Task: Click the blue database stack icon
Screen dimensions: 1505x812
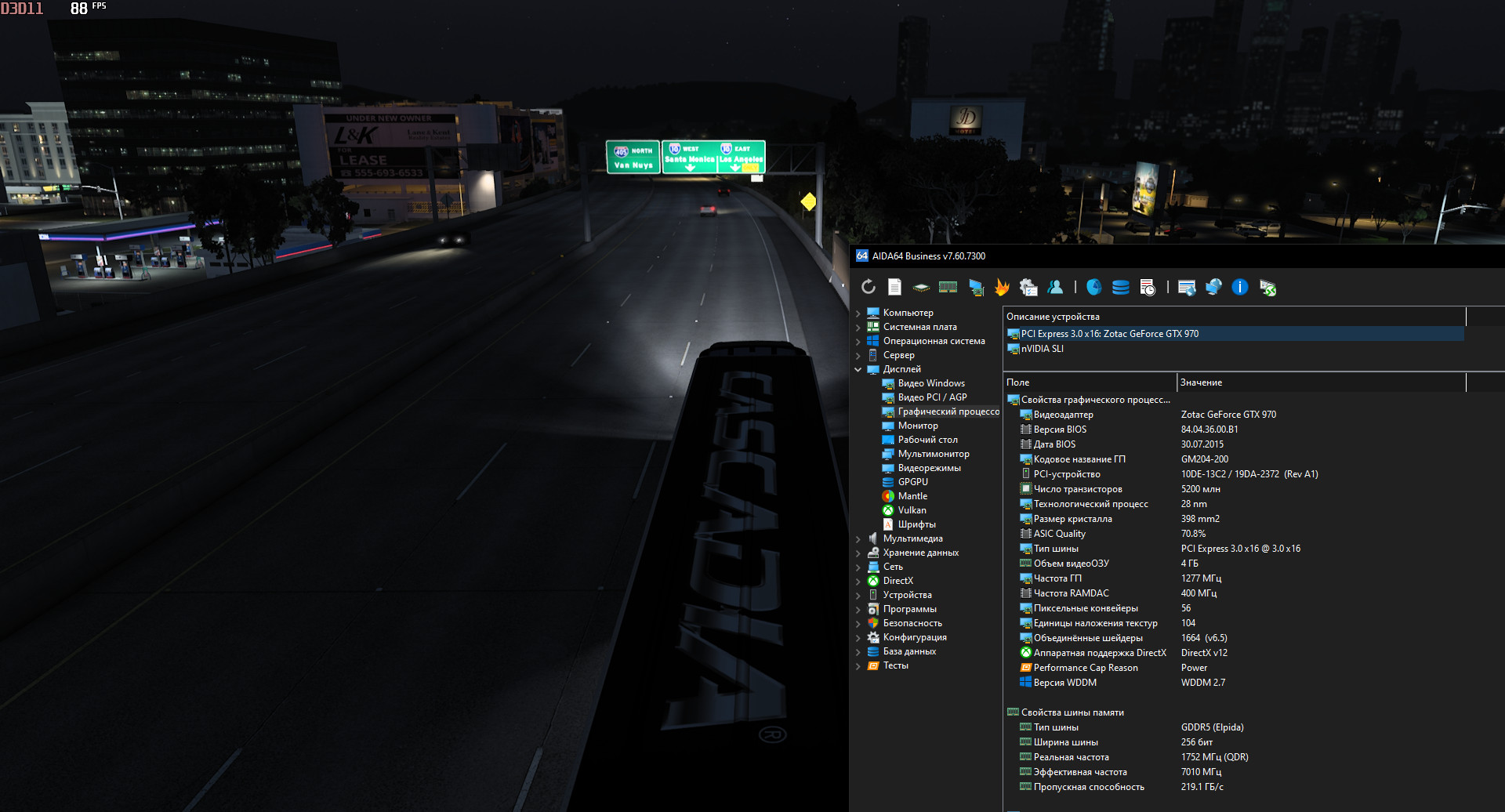Action: (x=1120, y=288)
